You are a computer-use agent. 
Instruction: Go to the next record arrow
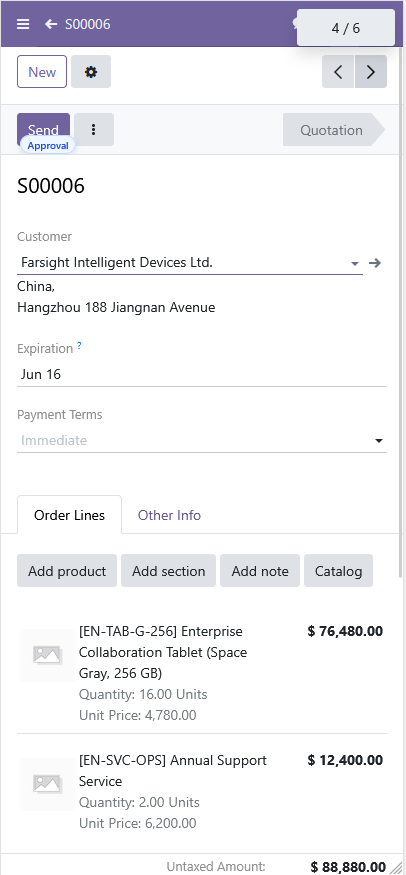click(371, 71)
